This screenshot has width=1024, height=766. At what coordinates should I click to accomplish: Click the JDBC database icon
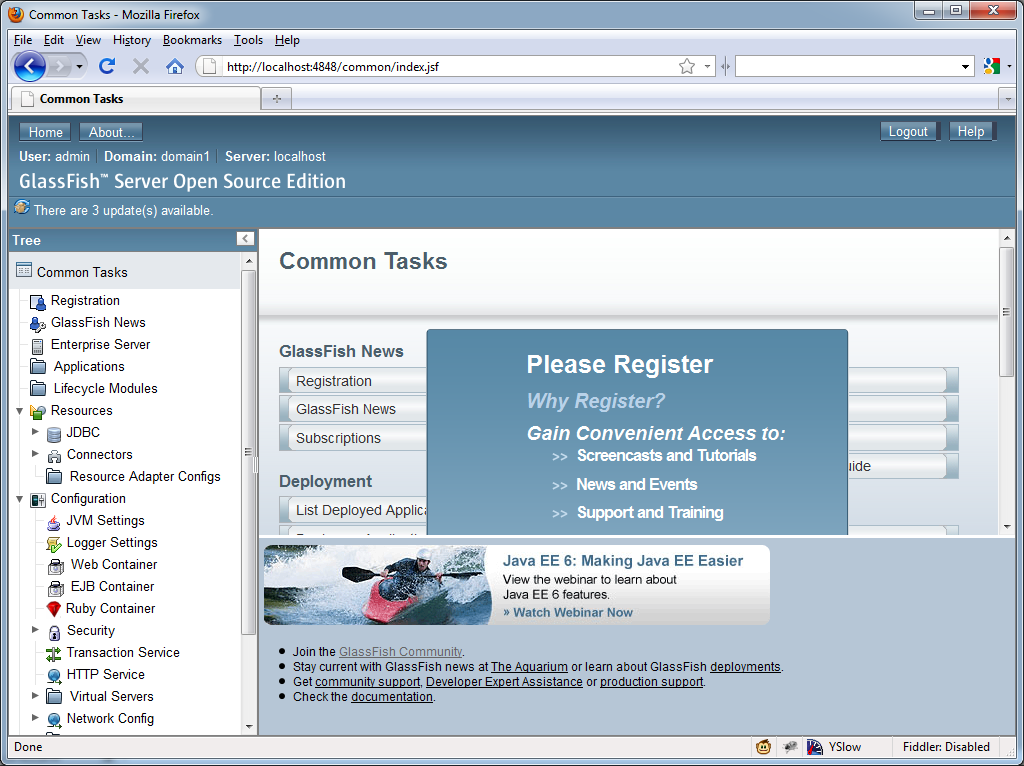[x=54, y=434]
